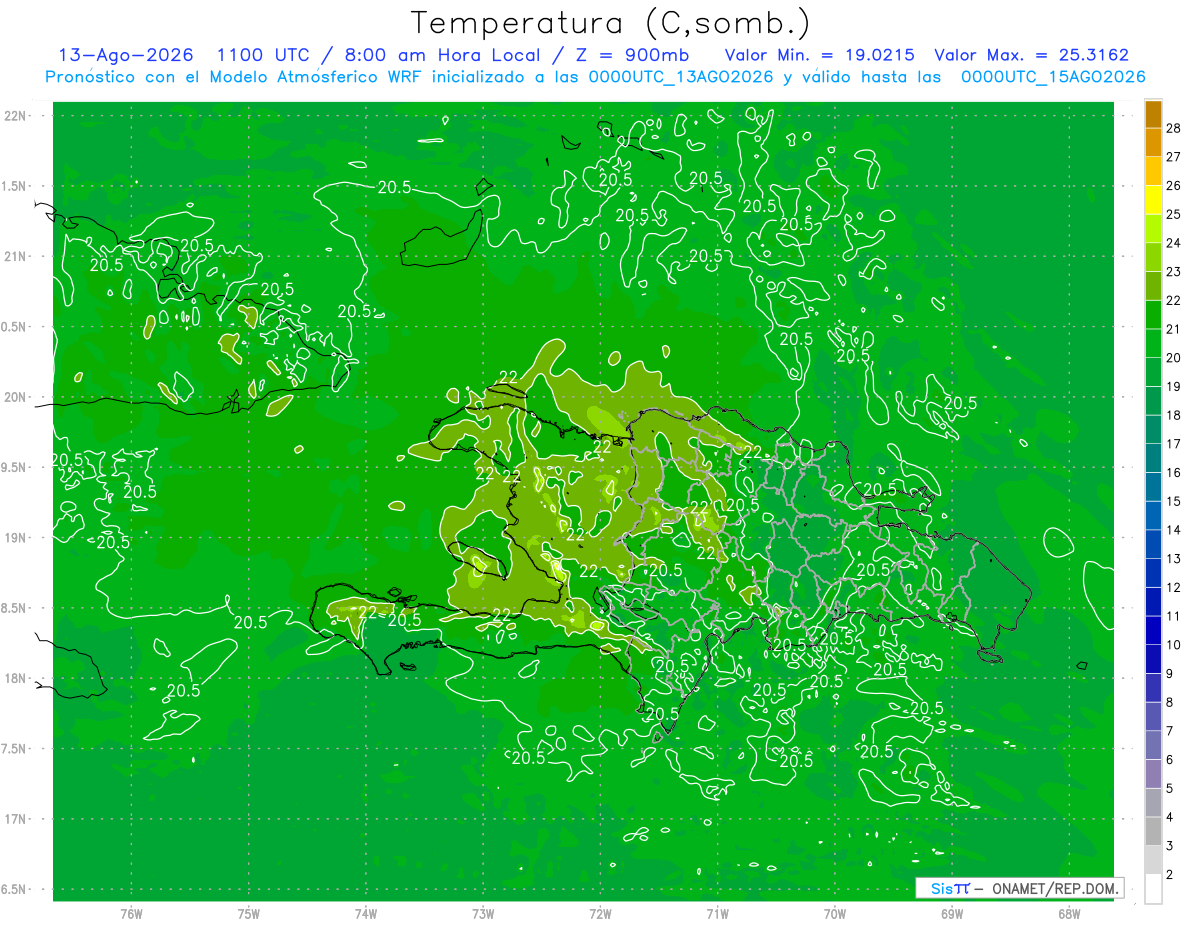Click the "ONAMET/REP.DOM." credit label
This screenshot has width=1200, height=927.
(x=1053, y=888)
